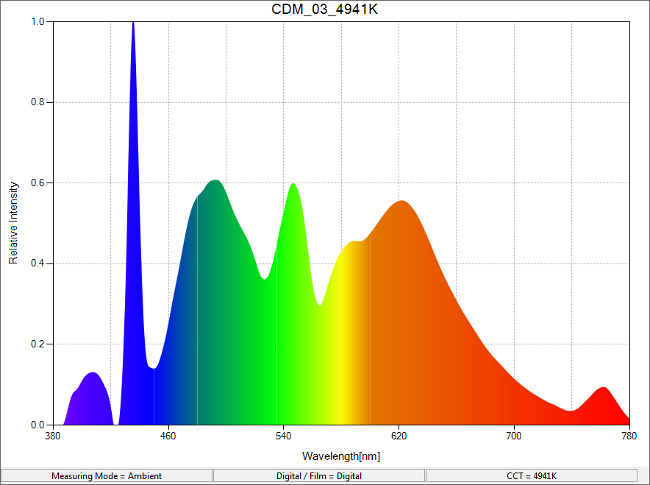650x485 pixels.
Task: Click the 780 wavelength tick label
Action: click(629, 436)
